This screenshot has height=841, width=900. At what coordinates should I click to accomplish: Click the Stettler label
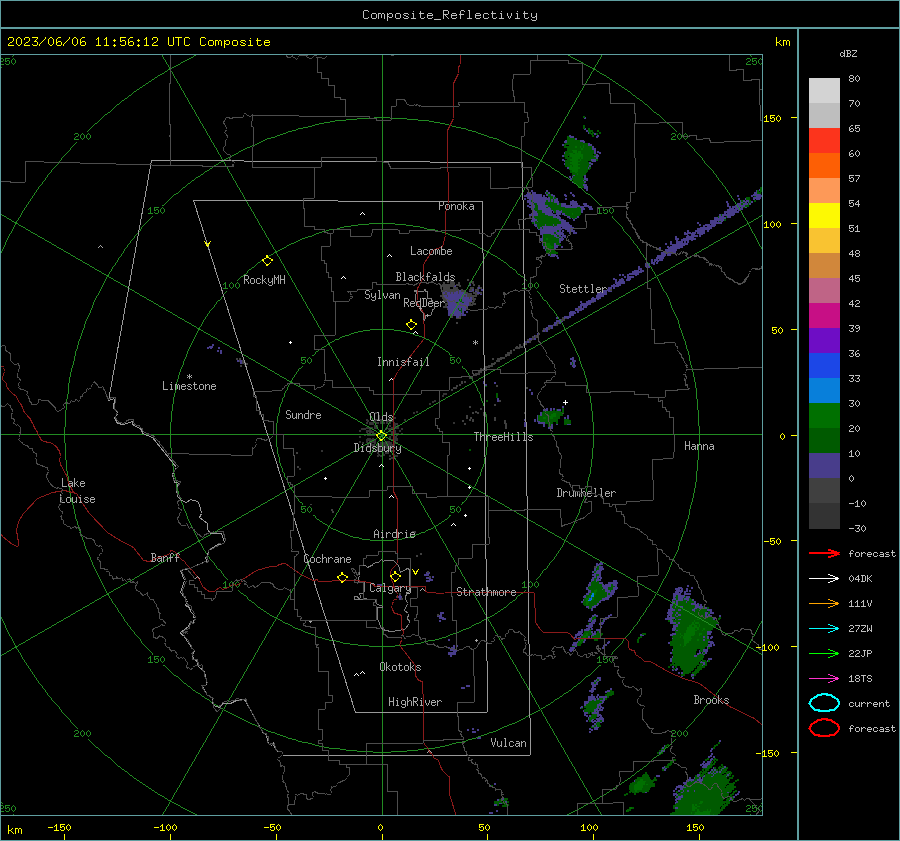click(583, 289)
